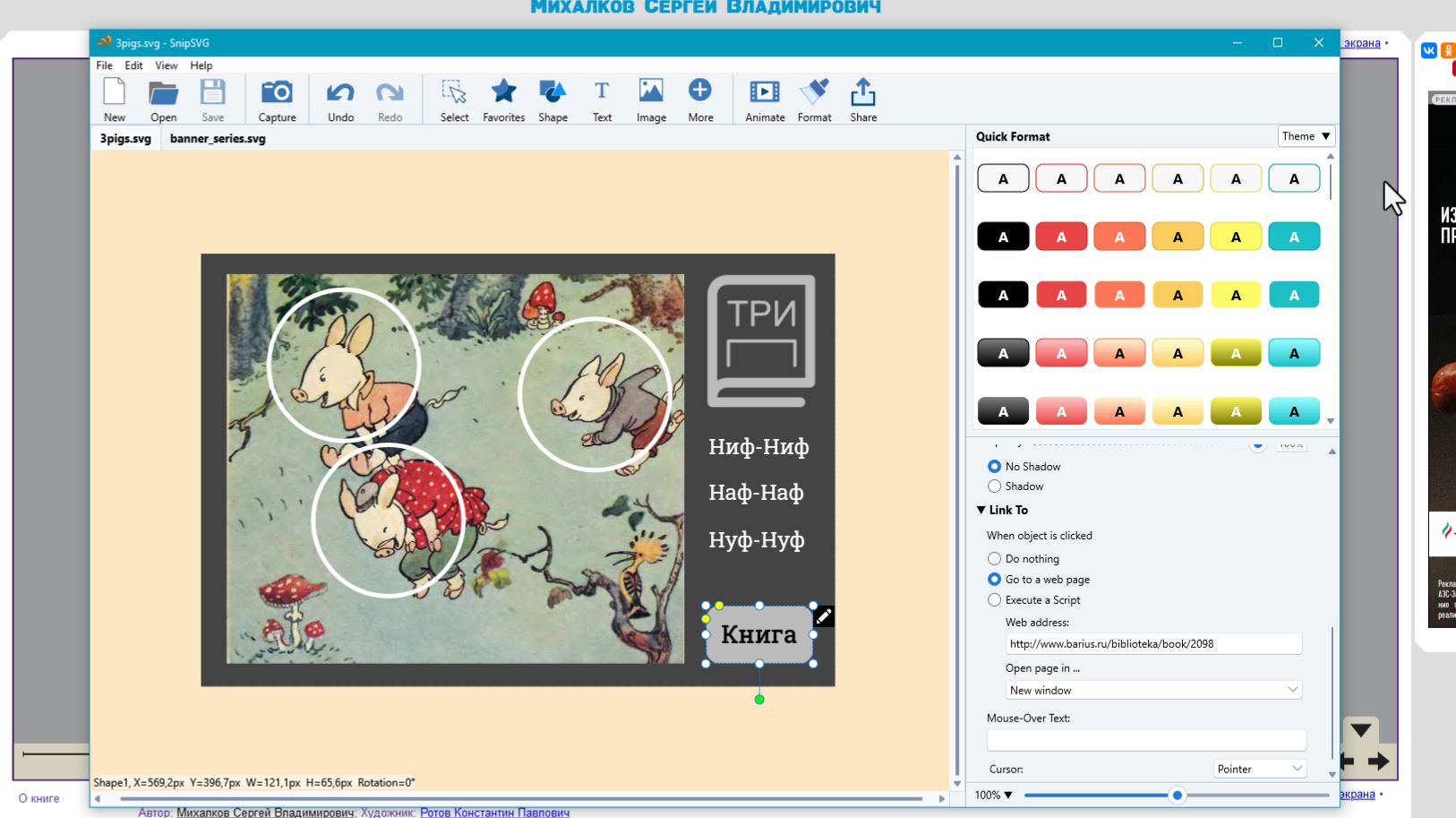Apply the solid orange flat style in second row
This screenshot has height=818, width=1456.
pyautogui.click(x=1119, y=237)
